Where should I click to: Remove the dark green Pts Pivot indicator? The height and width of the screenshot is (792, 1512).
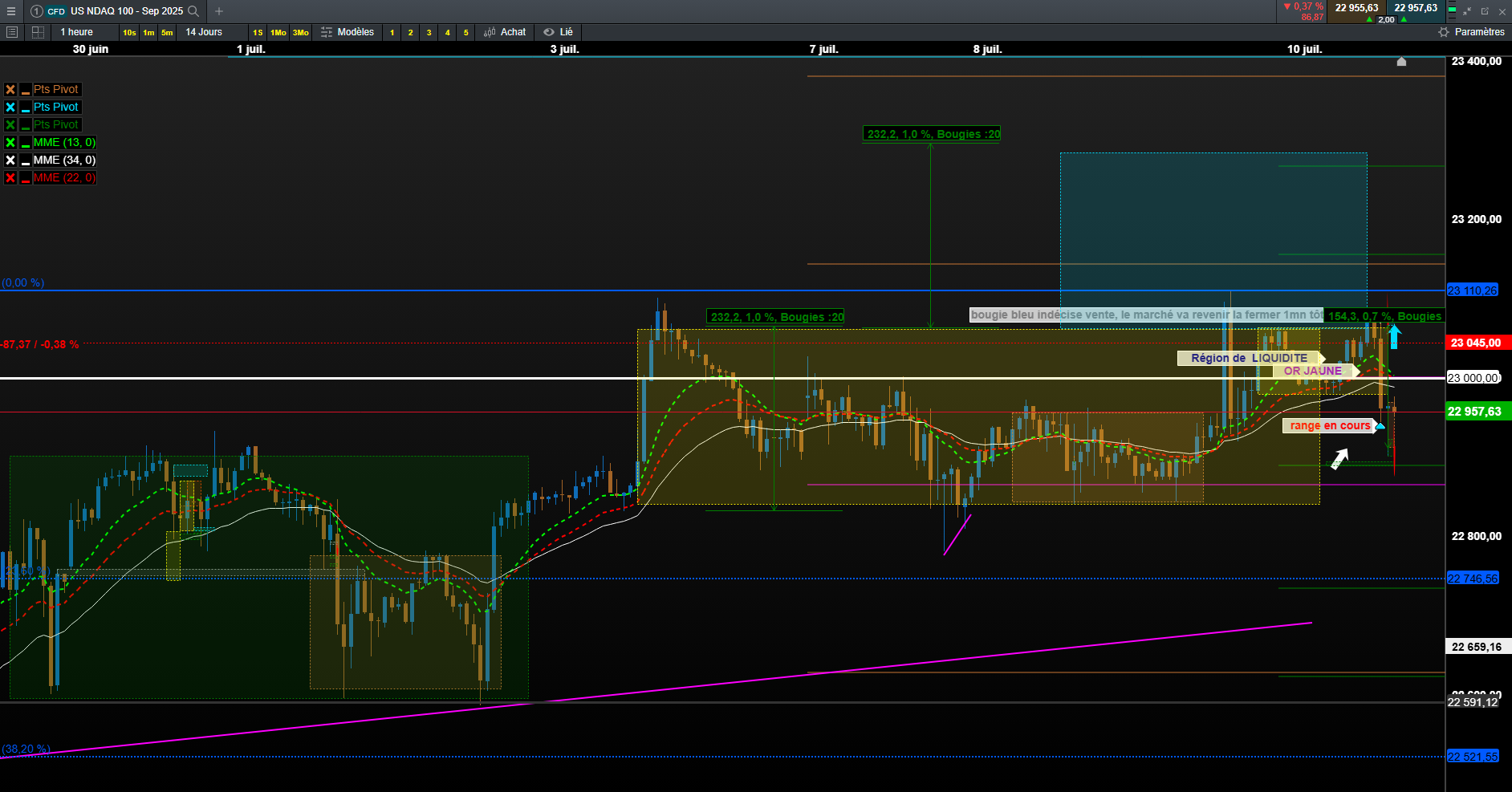(10, 125)
